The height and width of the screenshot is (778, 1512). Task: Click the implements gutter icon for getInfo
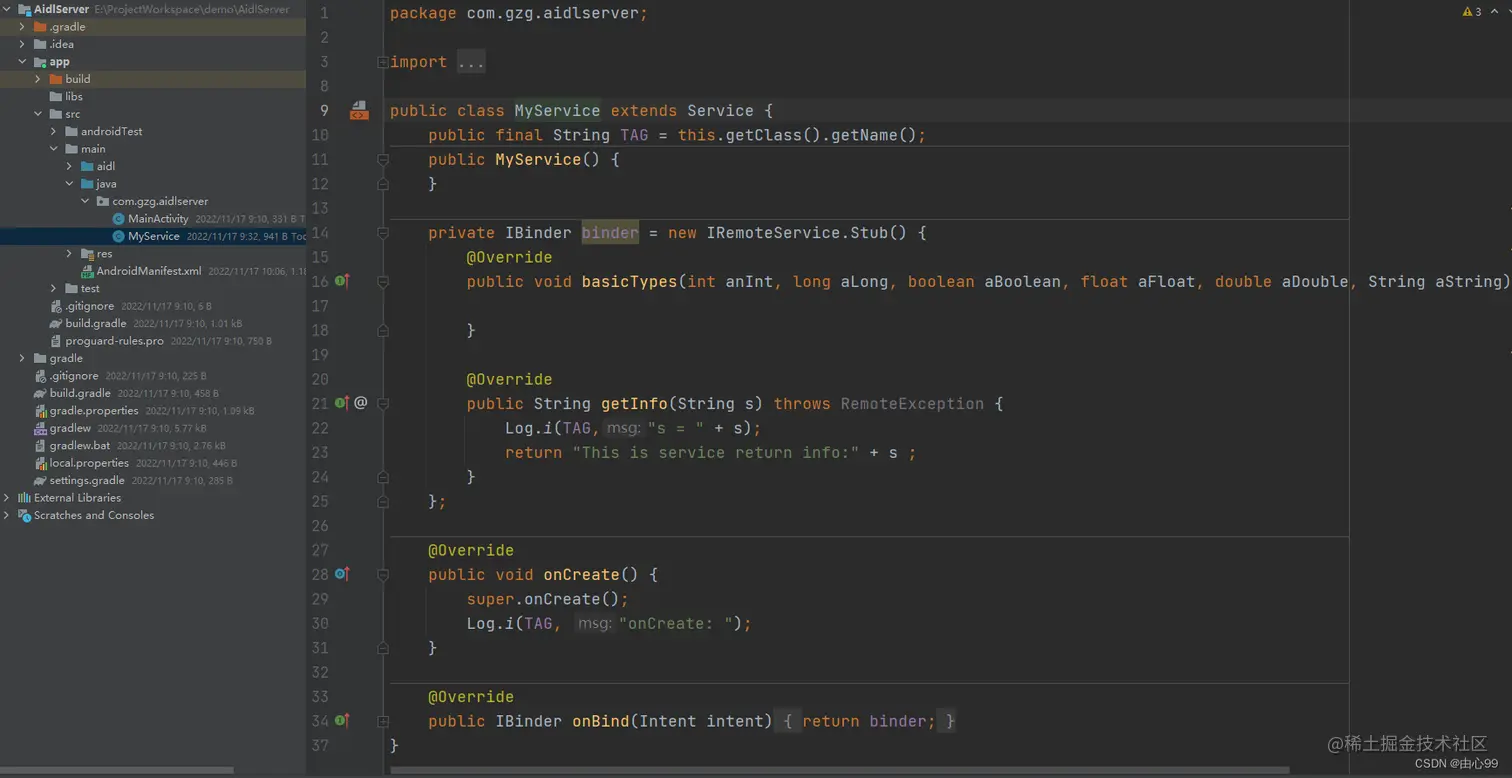[342, 403]
